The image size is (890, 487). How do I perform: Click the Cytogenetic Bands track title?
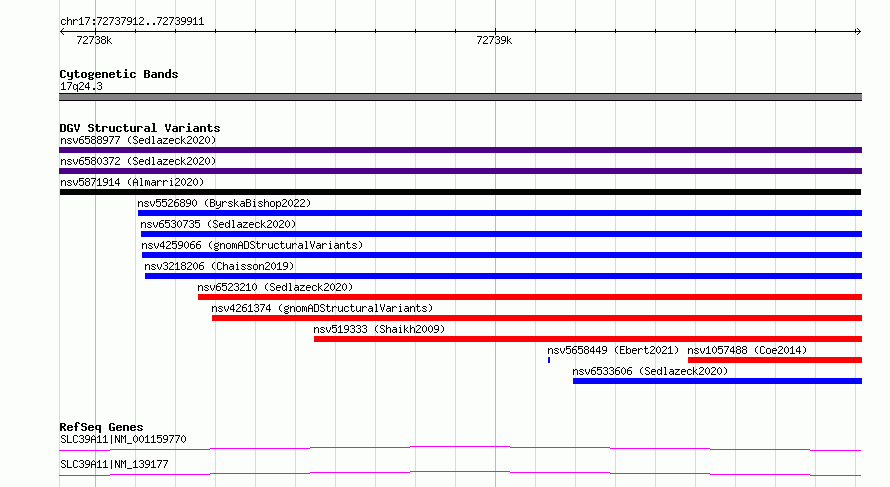(119, 74)
